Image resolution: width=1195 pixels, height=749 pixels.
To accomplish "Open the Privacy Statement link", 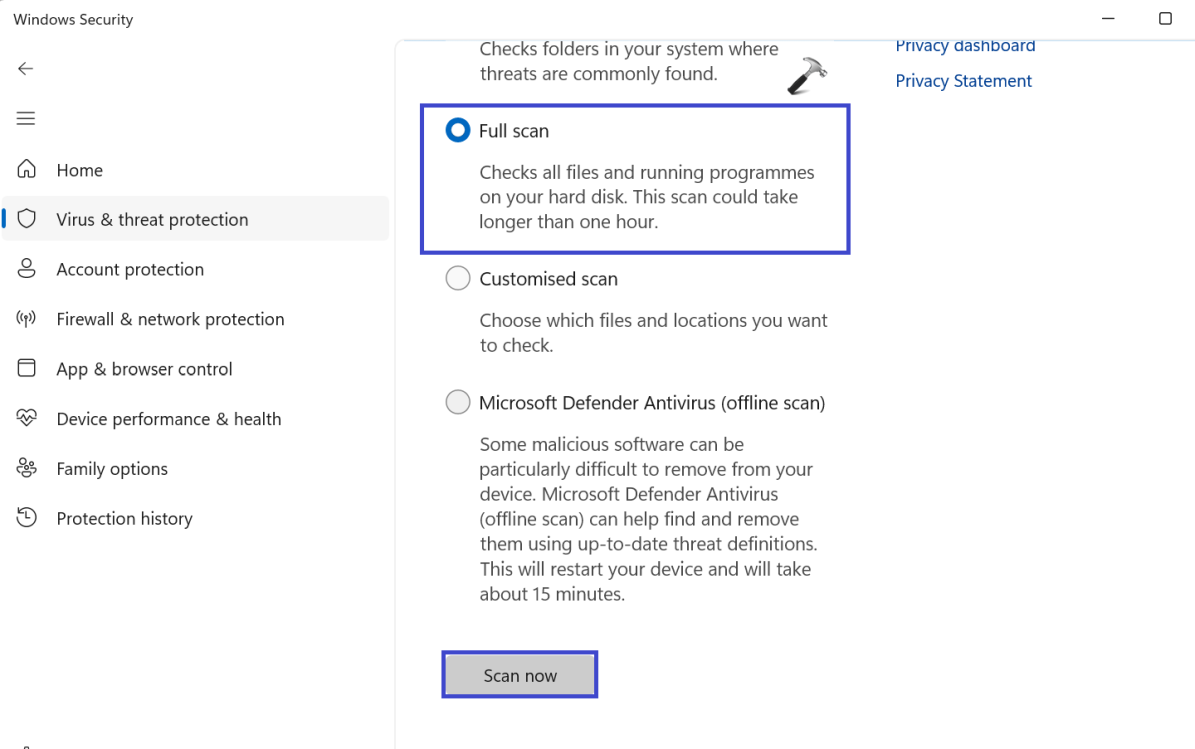I will (x=963, y=81).
